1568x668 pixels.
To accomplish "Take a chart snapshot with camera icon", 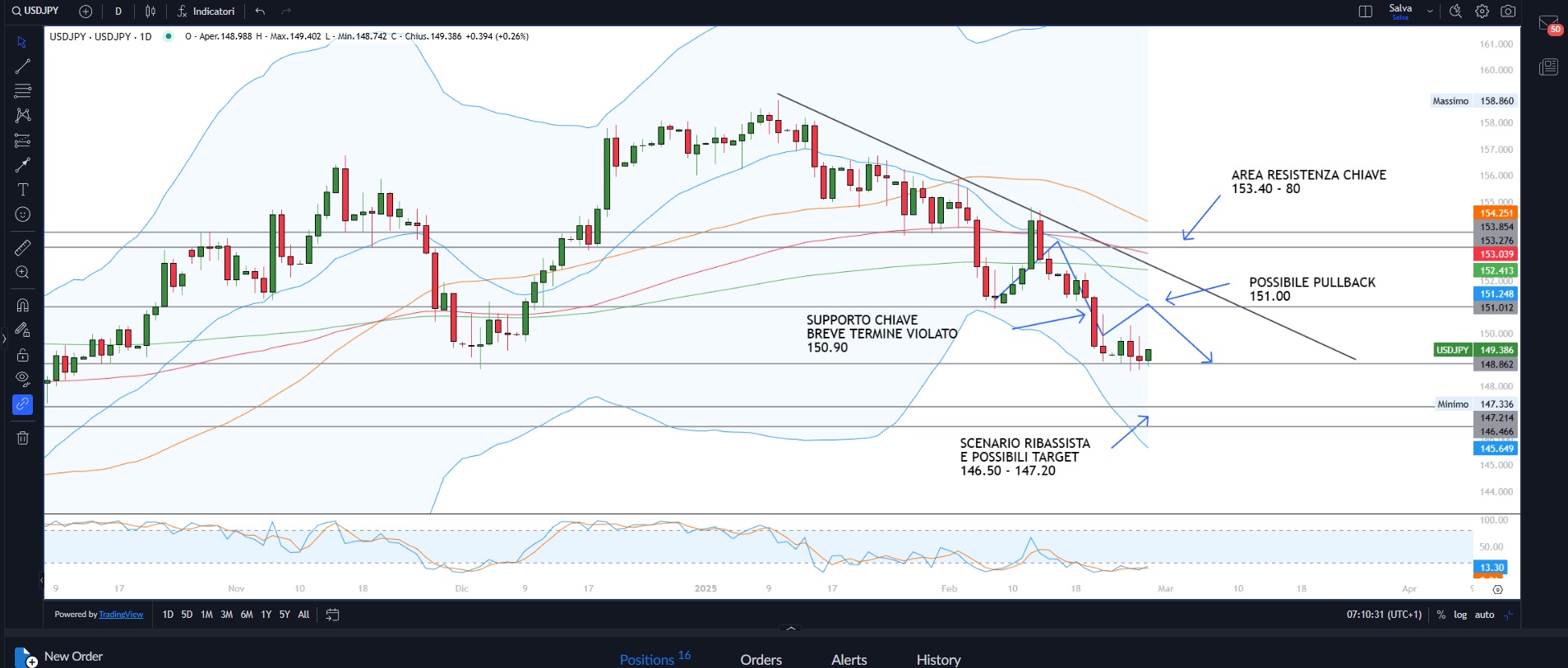I will (1508, 12).
